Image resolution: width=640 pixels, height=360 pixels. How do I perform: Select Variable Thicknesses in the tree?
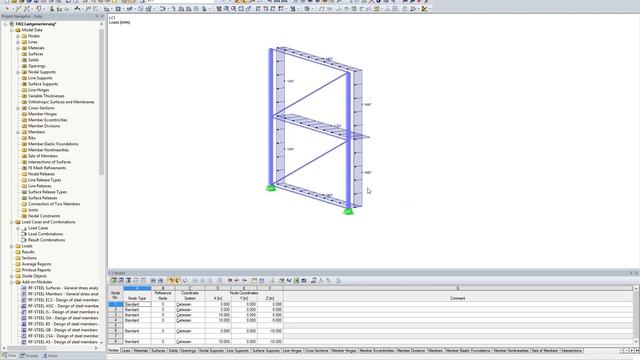(x=46, y=96)
